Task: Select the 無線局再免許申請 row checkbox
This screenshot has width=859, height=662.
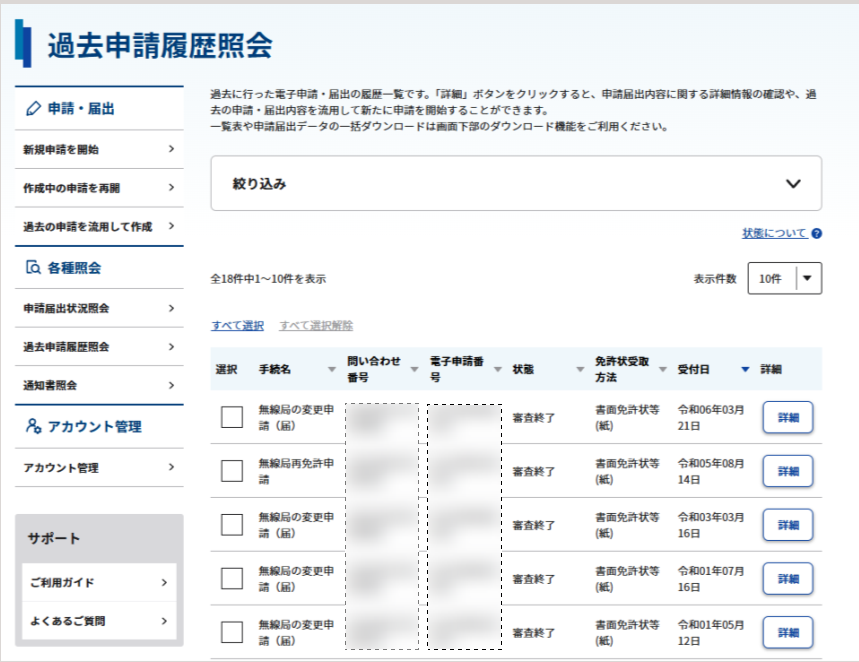Action: click(232, 471)
